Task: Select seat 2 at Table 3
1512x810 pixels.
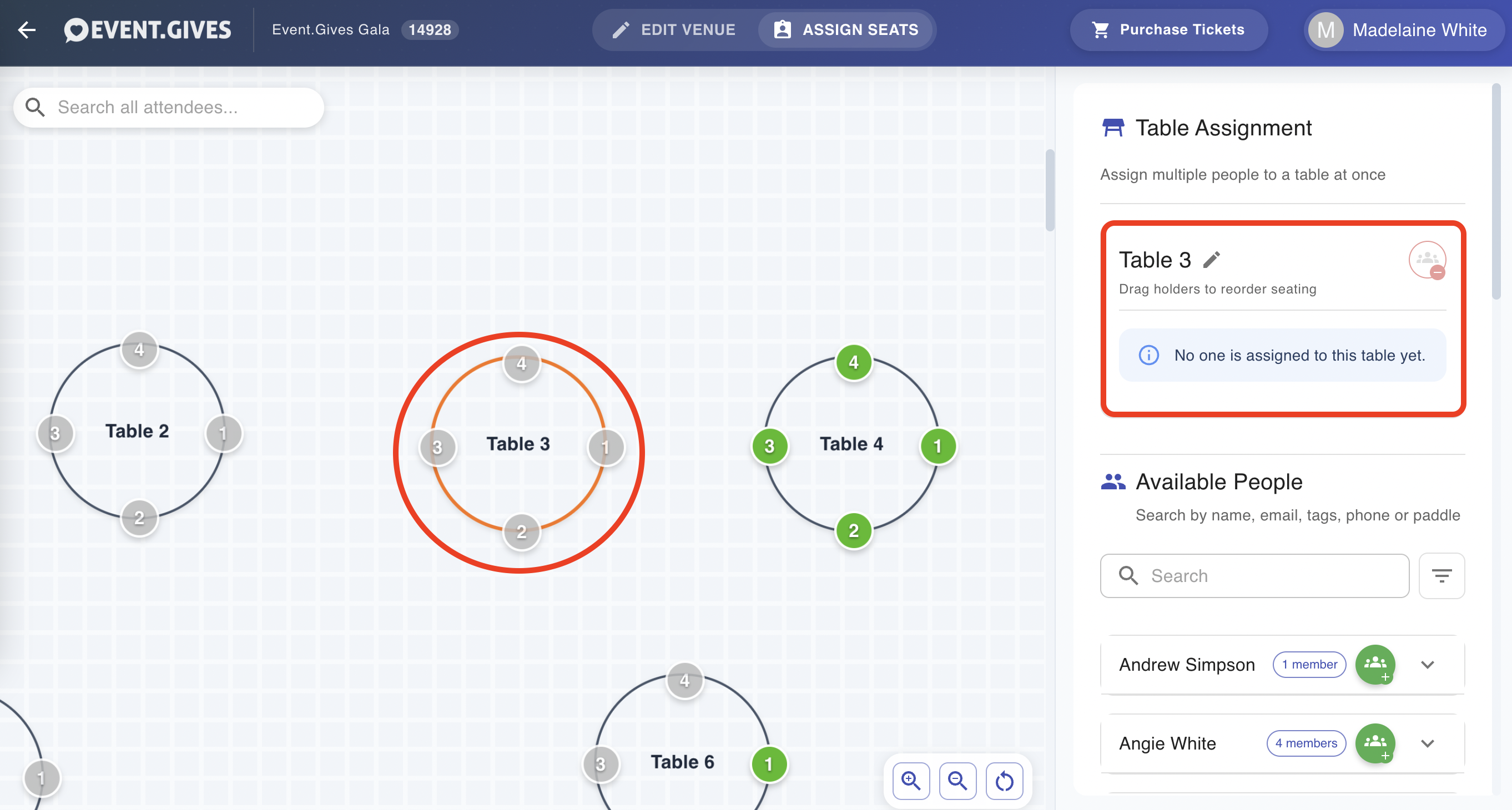Action: [x=521, y=532]
